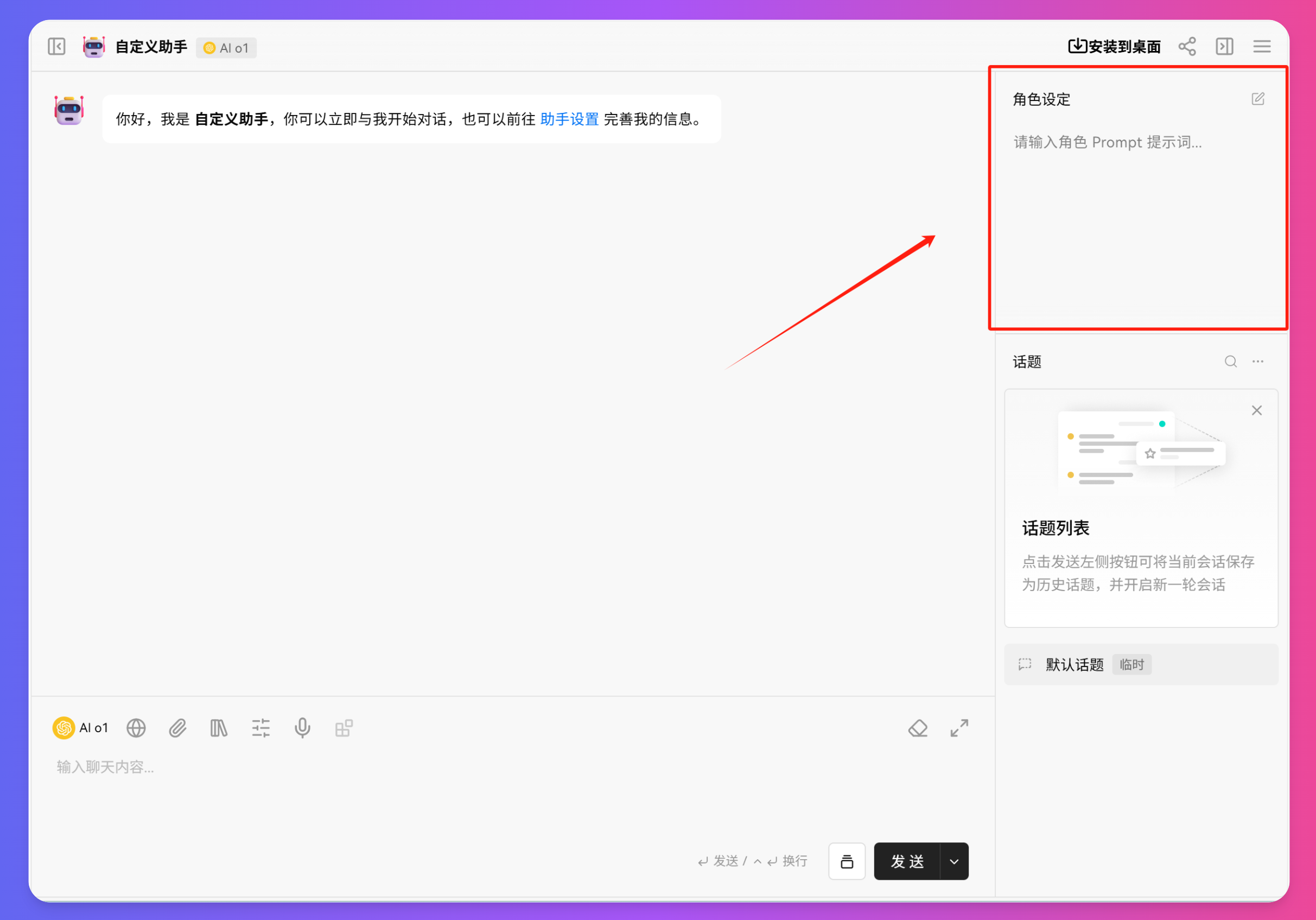Start voice input with the microphone icon
The height and width of the screenshot is (920, 1316).
(x=302, y=727)
